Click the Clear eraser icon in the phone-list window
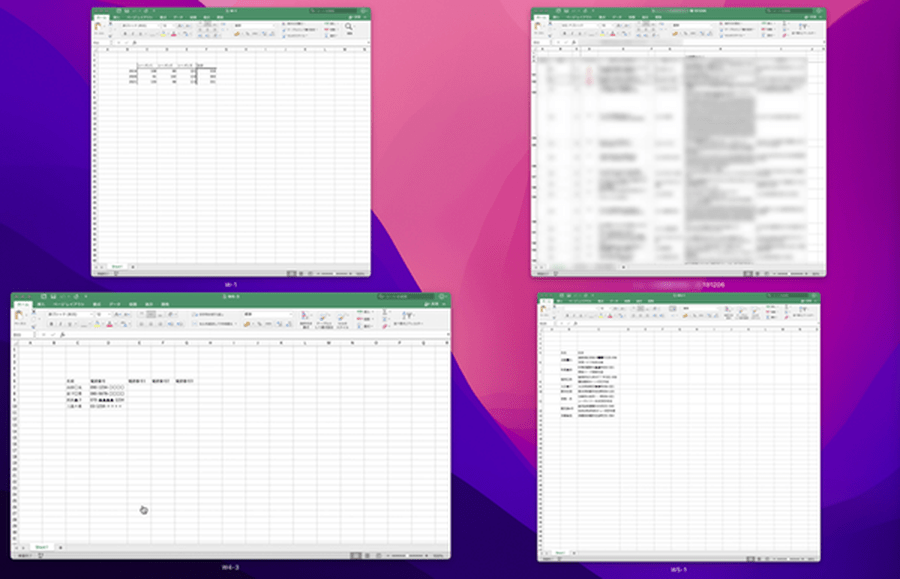Image resolution: width=900 pixels, height=579 pixels. click(x=385, y=327)
